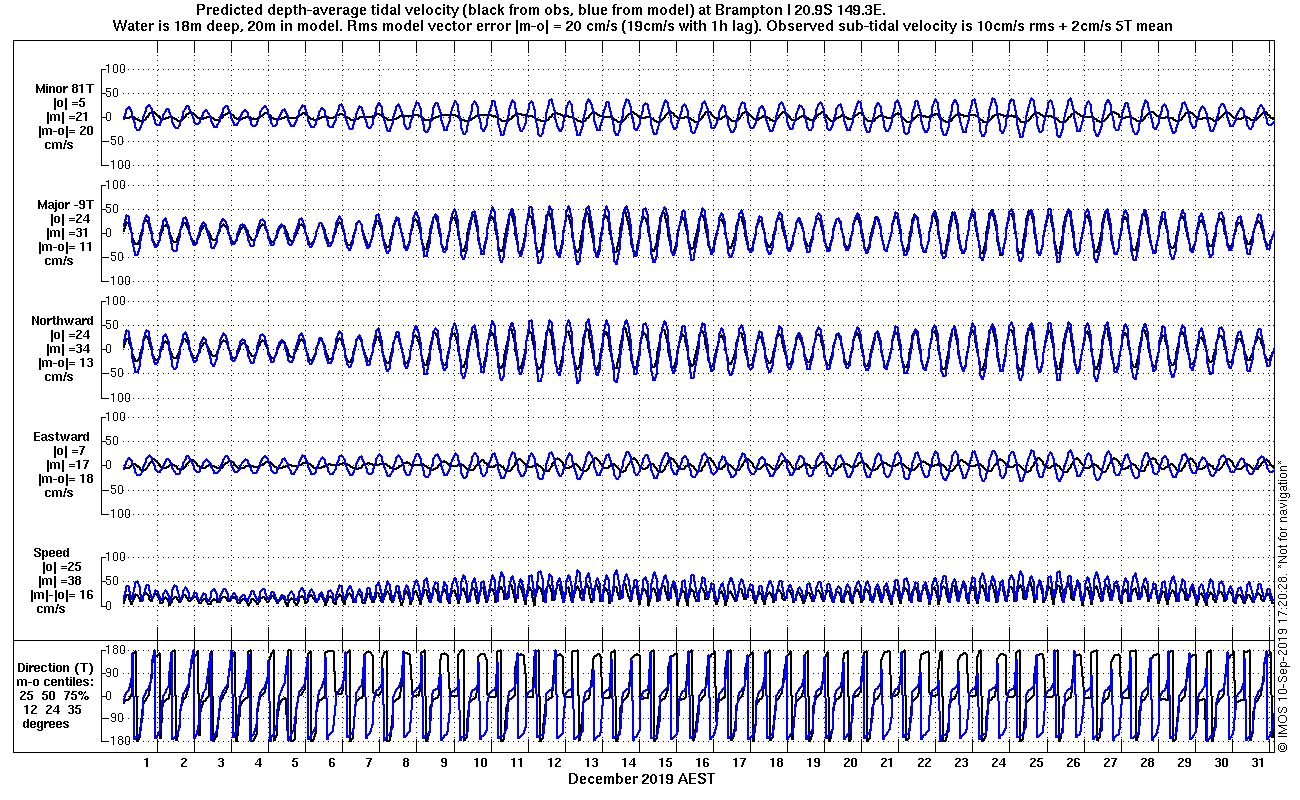Click the '|o| =5' value in Minor panel
1300x800 pixels.
[68, 103]
